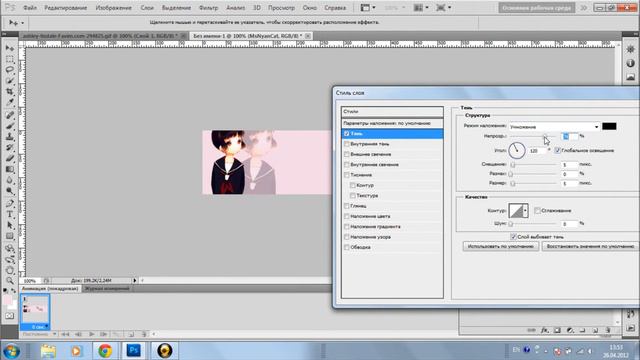Click the delete layer trash icon
This screenshot has width=640, height=360.
pyautogui.click(x=608, y=330)
